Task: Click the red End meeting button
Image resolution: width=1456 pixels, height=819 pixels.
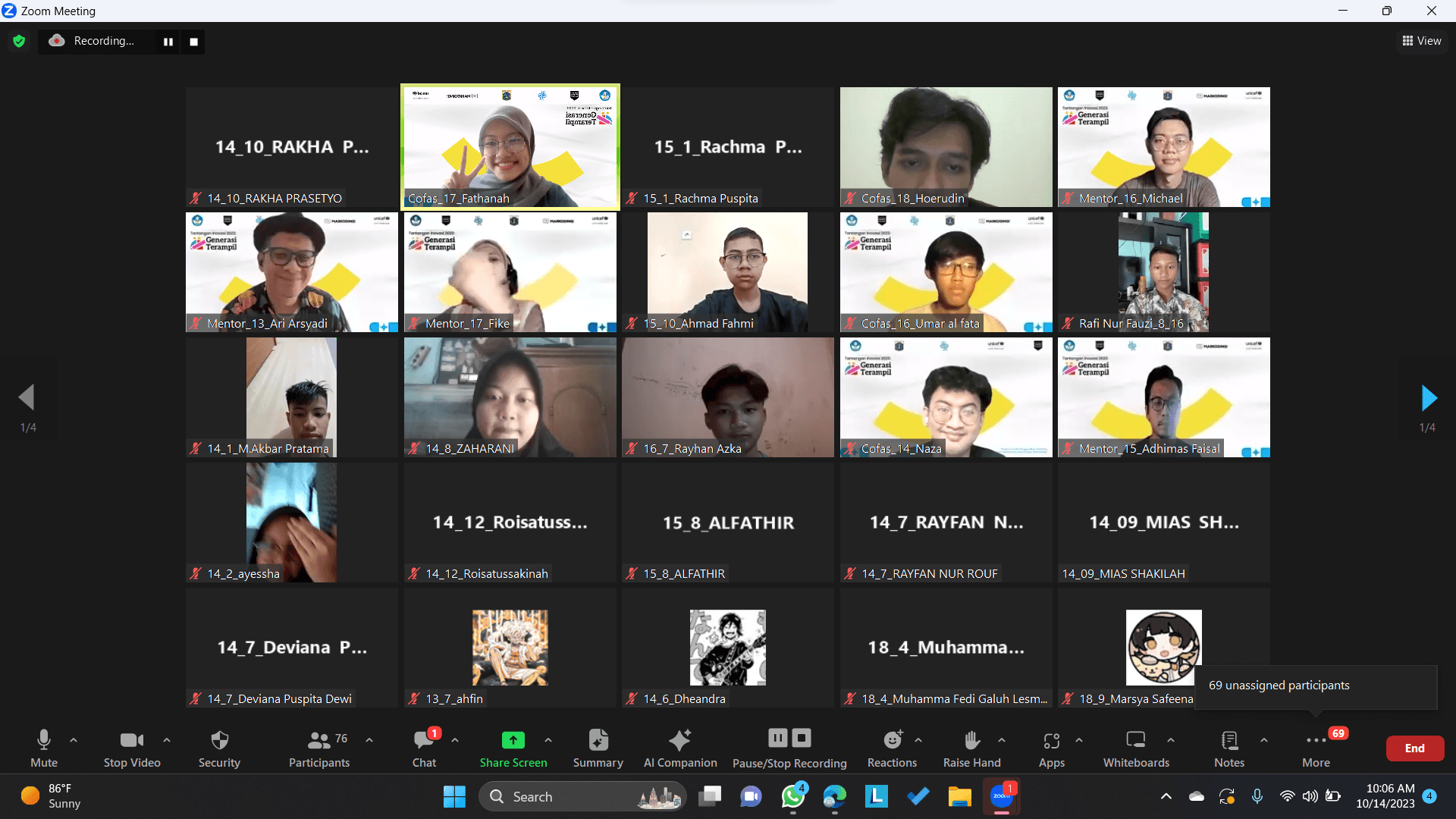Action: tap(1414, 748)
